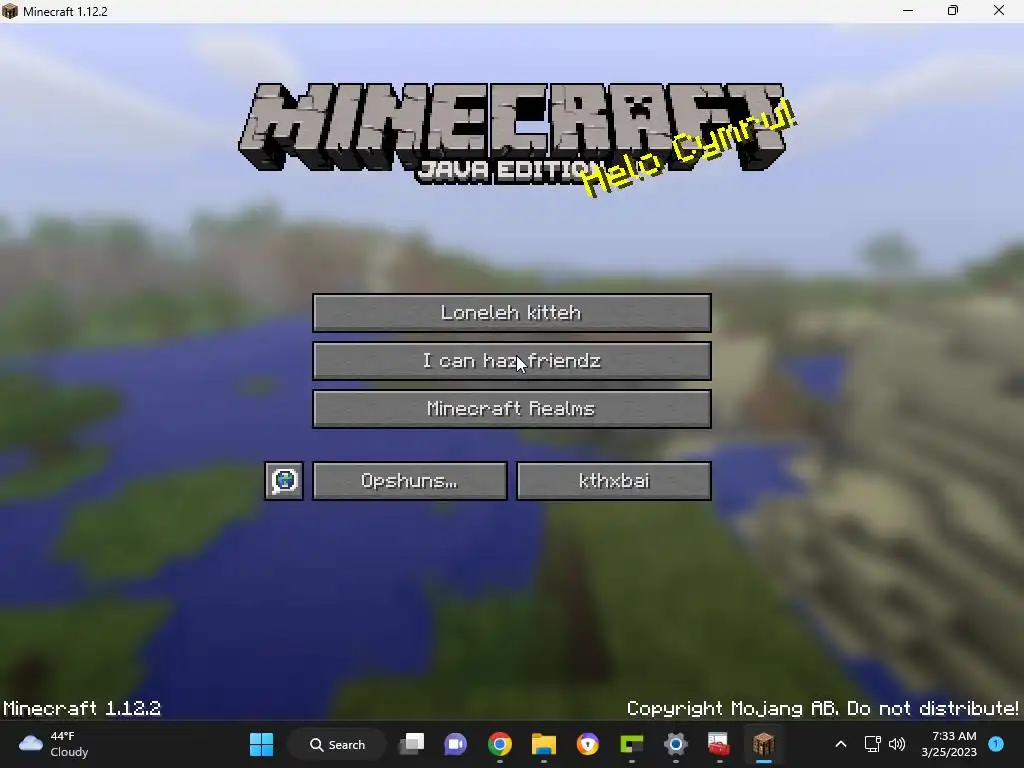Quit the game with kthxbai button
This screenshot has width=1024, height=768.
point(614,481)
